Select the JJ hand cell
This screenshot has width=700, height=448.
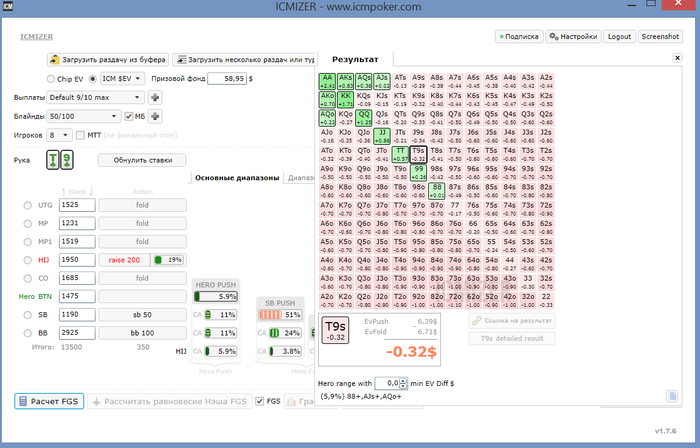pyautogui.click(x=382, y=136)
